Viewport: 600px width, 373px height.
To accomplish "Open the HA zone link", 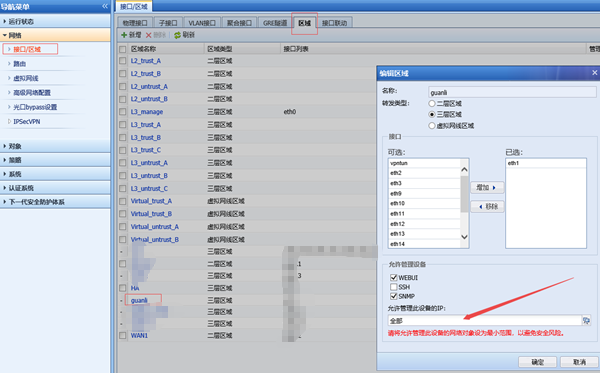I will coord(135,288).
